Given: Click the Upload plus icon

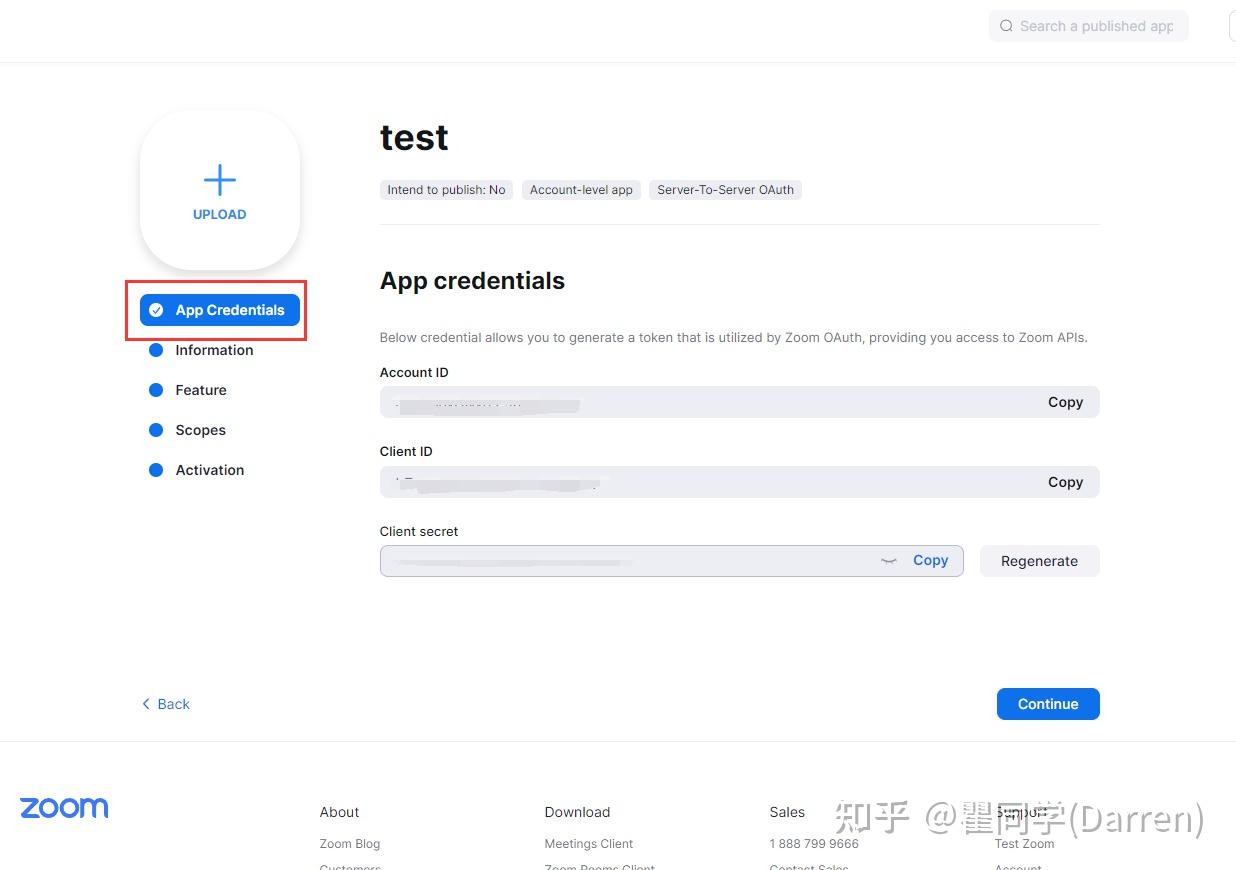Looking at the screenshot, I should pos(219,180).
